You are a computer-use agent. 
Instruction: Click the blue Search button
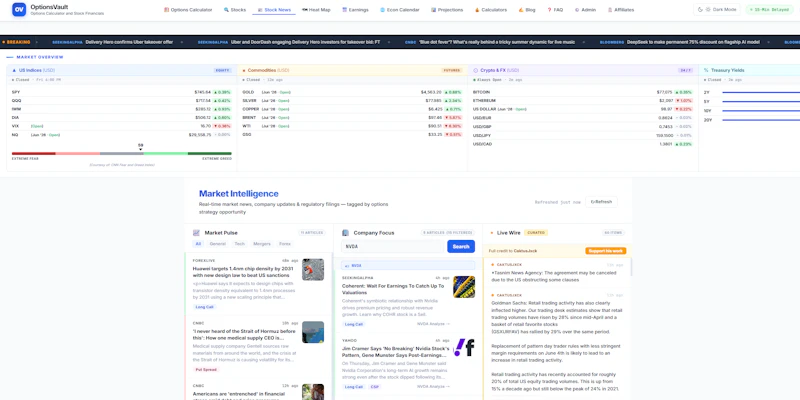point(461,246)
